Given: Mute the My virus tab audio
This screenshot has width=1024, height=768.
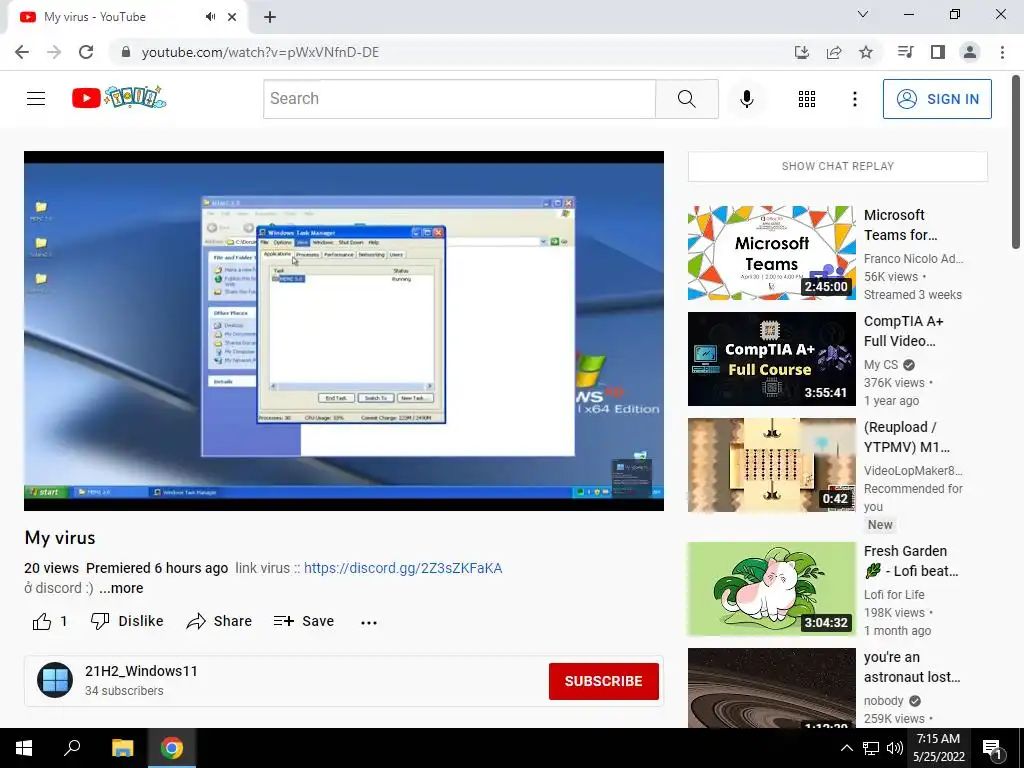Looking at the screenshot, I should 210,16.
